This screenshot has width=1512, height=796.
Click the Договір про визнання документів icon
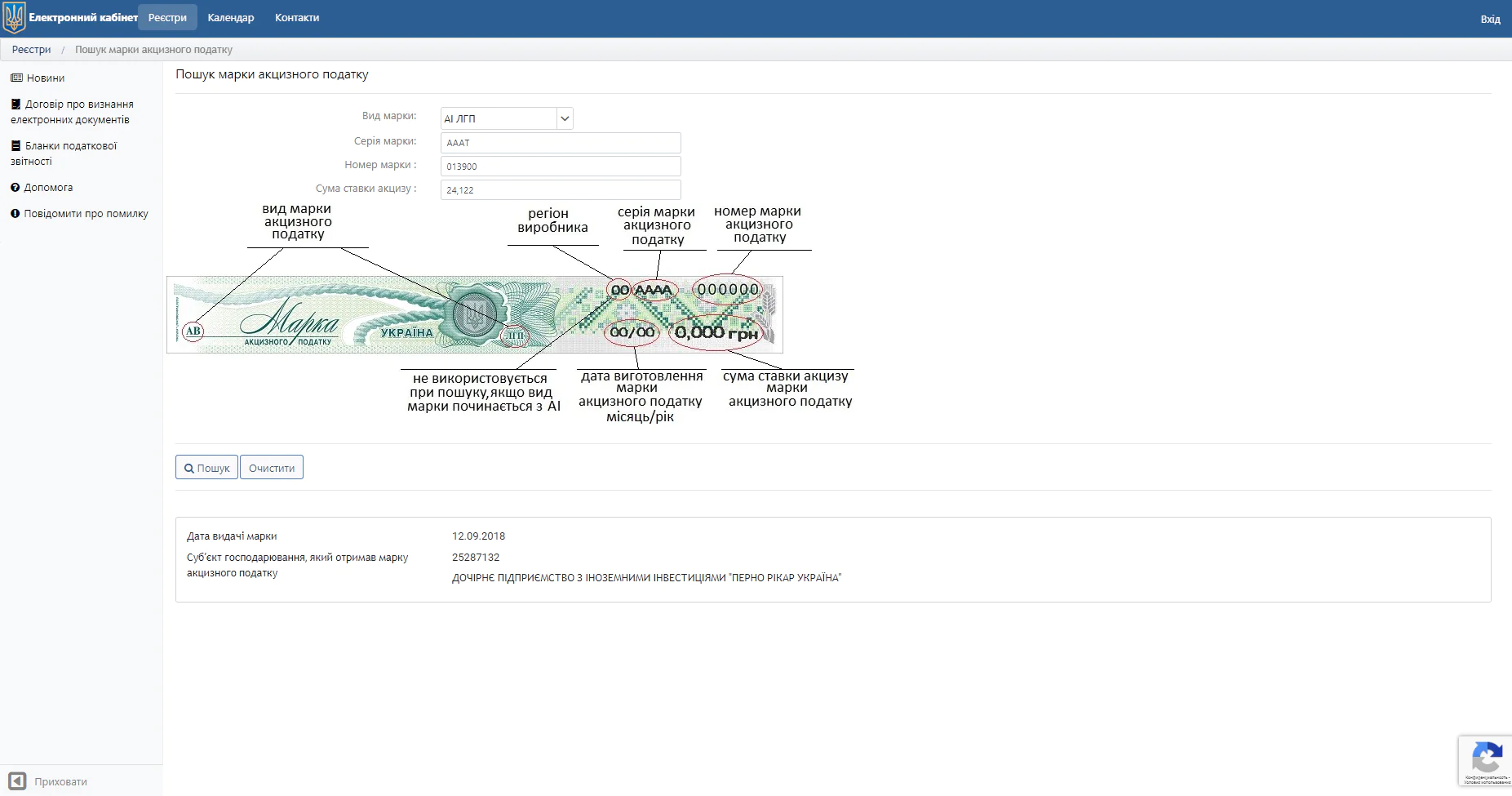point(15,104)
